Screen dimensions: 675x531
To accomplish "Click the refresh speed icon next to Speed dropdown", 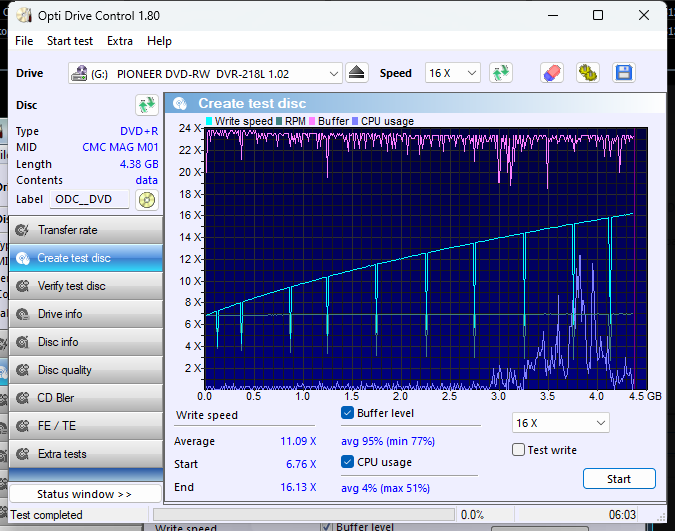I will tap(501, 73).
